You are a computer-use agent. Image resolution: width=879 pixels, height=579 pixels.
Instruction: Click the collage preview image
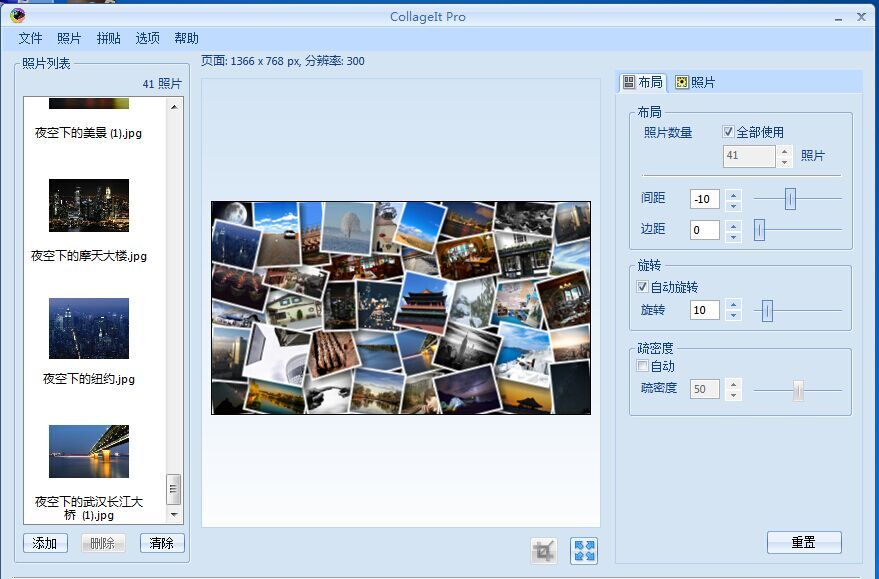(401, 308)
